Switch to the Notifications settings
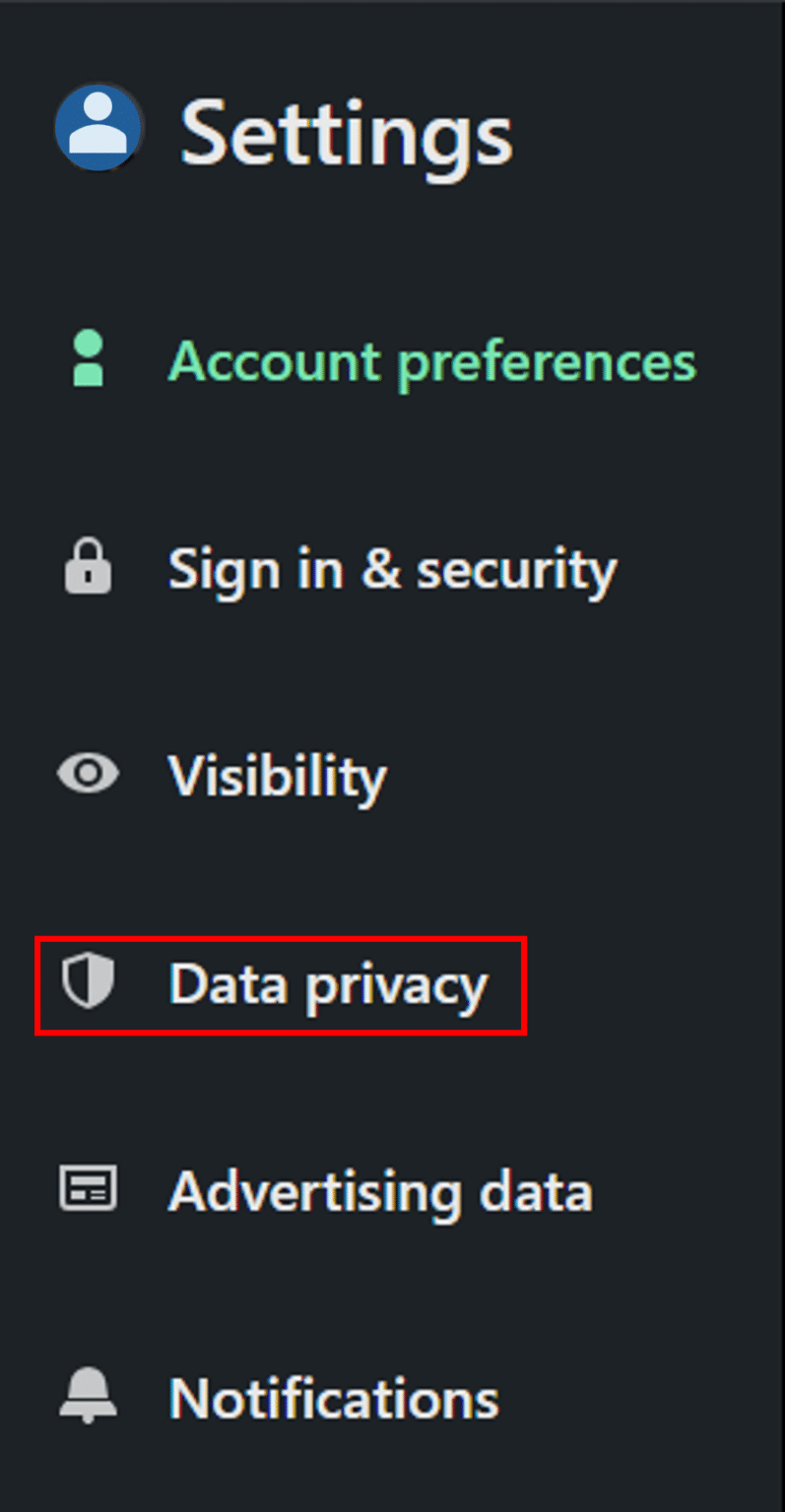Viewport: 785px width, 1512px height. click(334, 1399)
